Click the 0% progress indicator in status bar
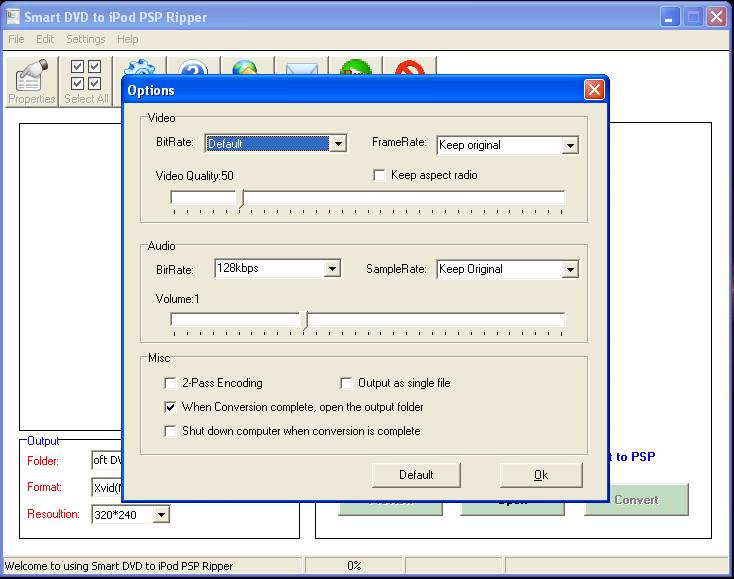The height and width of the screenshot is (579, 734). (x=354, y=566)
